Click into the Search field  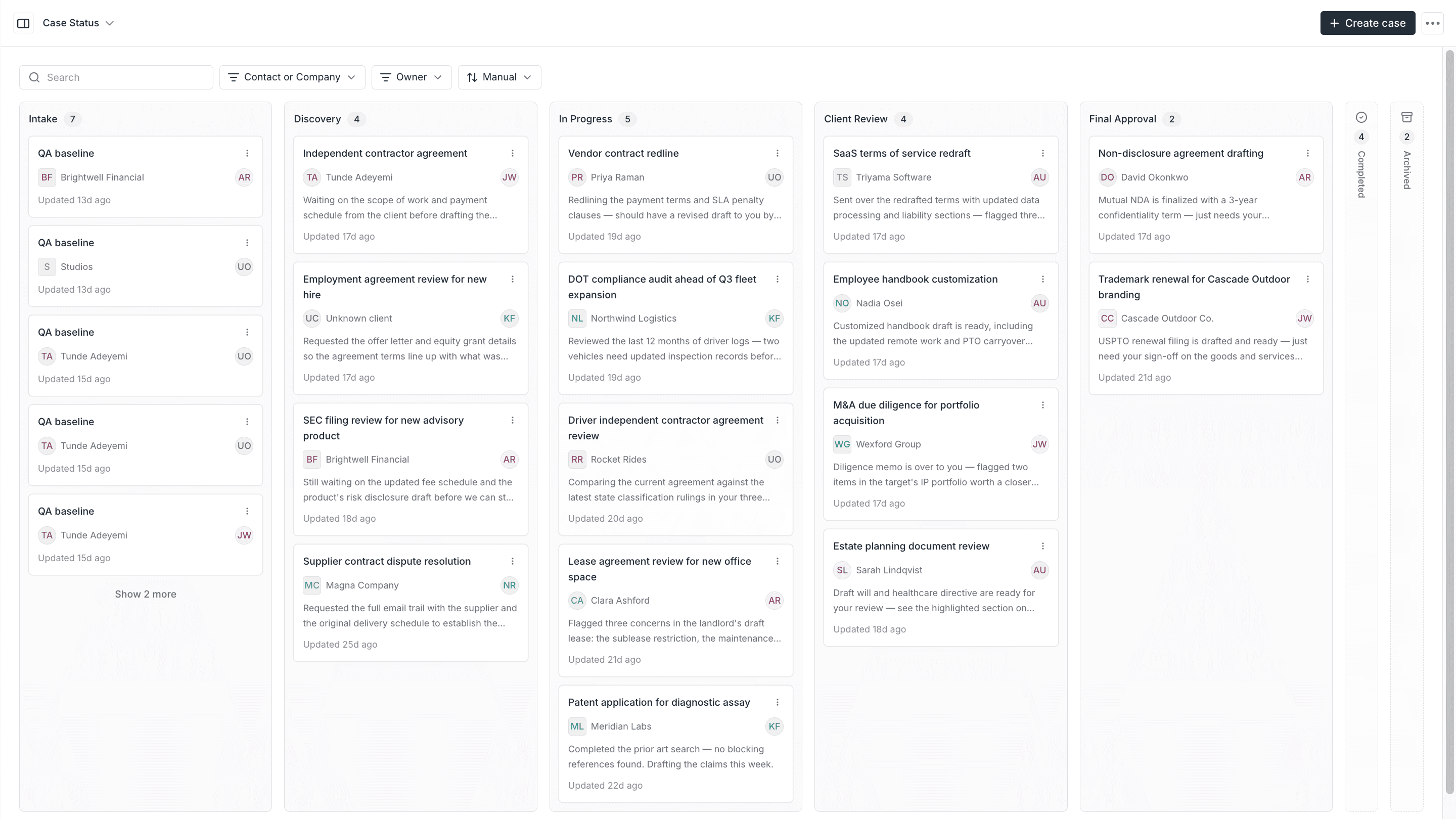click(x=116, y=77)
